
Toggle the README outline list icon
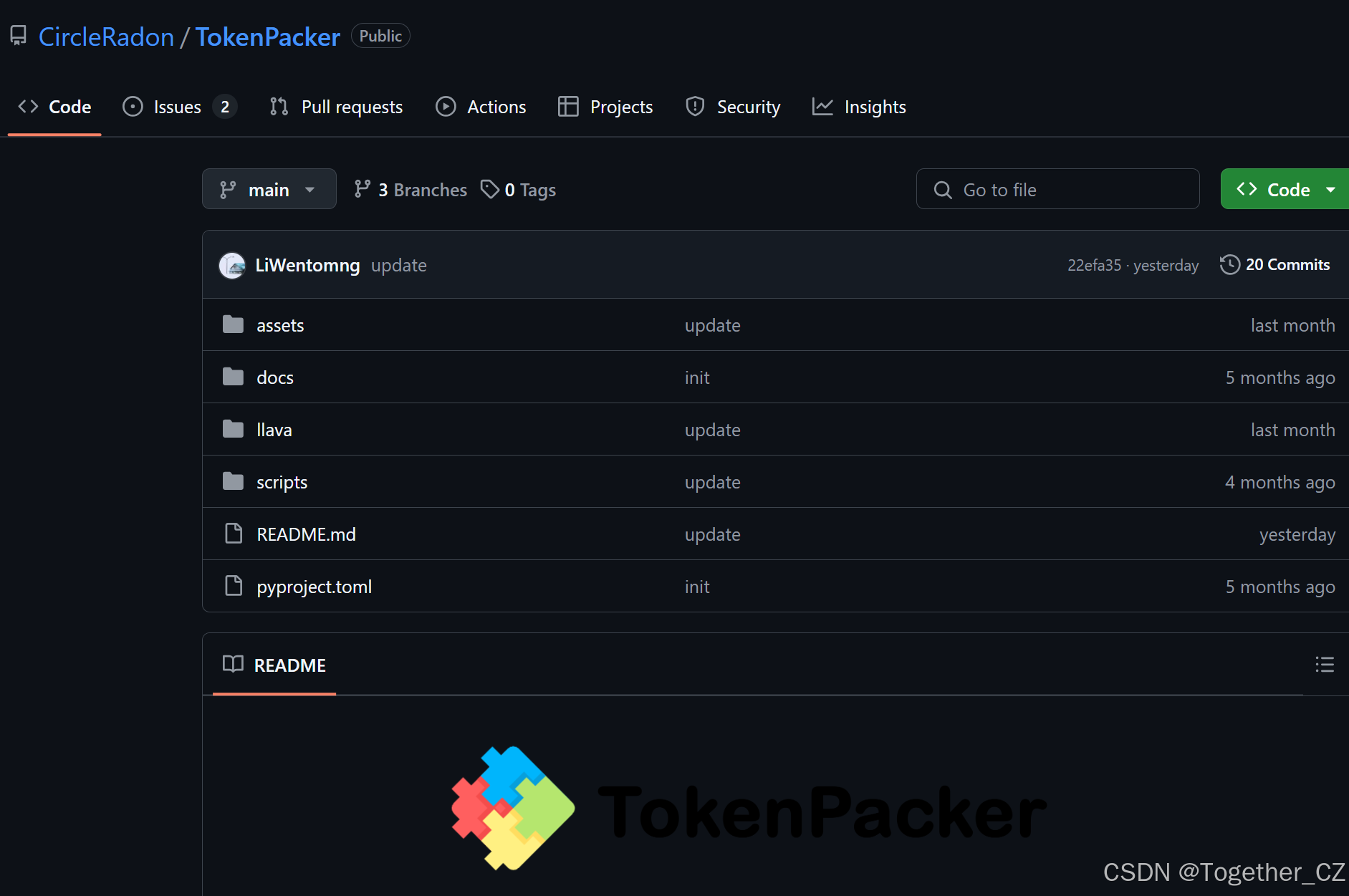[x=1325, y=665]
